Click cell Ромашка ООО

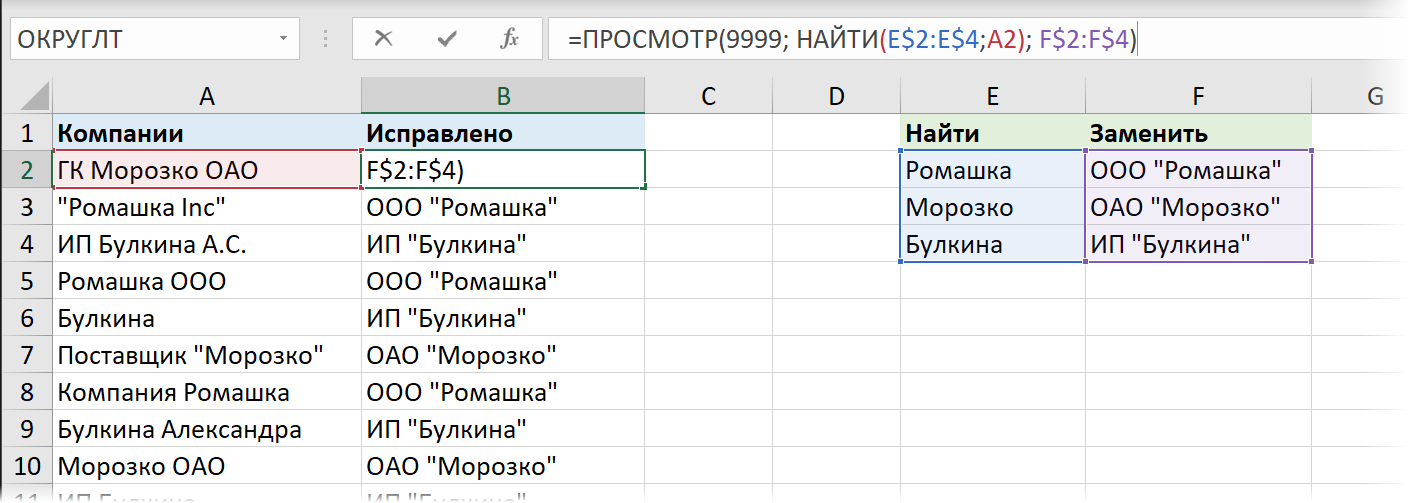tap(207, 281)
